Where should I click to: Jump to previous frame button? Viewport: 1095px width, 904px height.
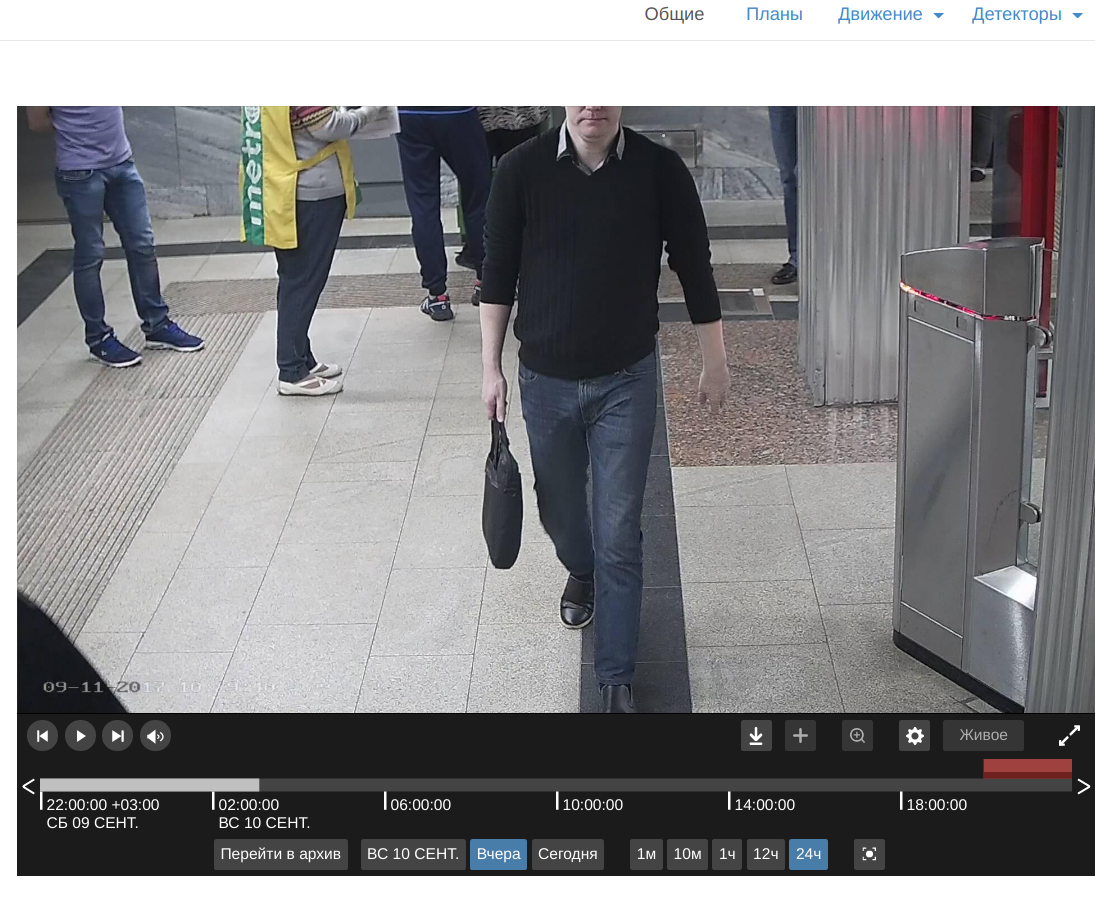point(43,736)
